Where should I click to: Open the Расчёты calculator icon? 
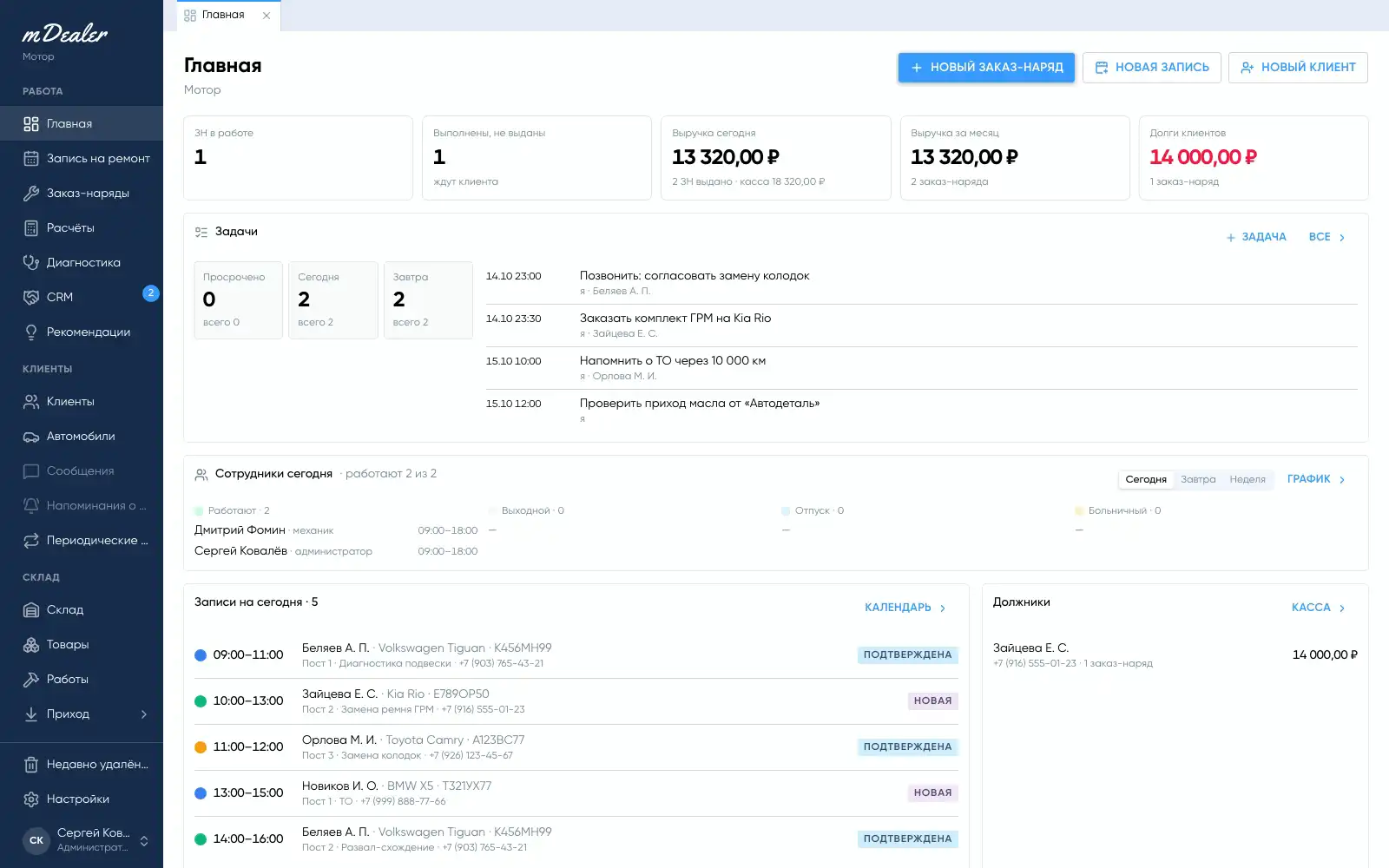pos(31,227)
